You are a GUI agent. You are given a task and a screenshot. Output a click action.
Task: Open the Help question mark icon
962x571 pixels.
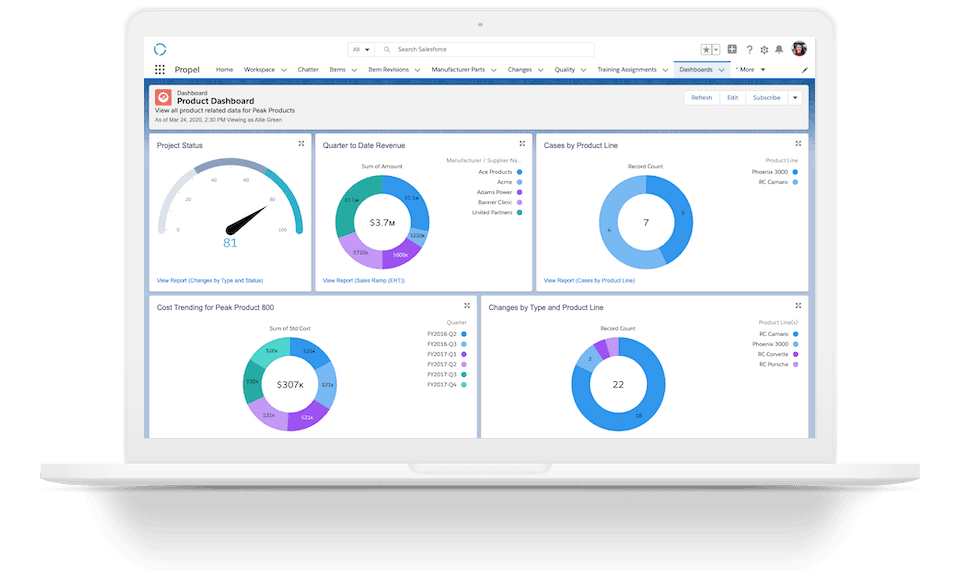click(x=749, y=49)
